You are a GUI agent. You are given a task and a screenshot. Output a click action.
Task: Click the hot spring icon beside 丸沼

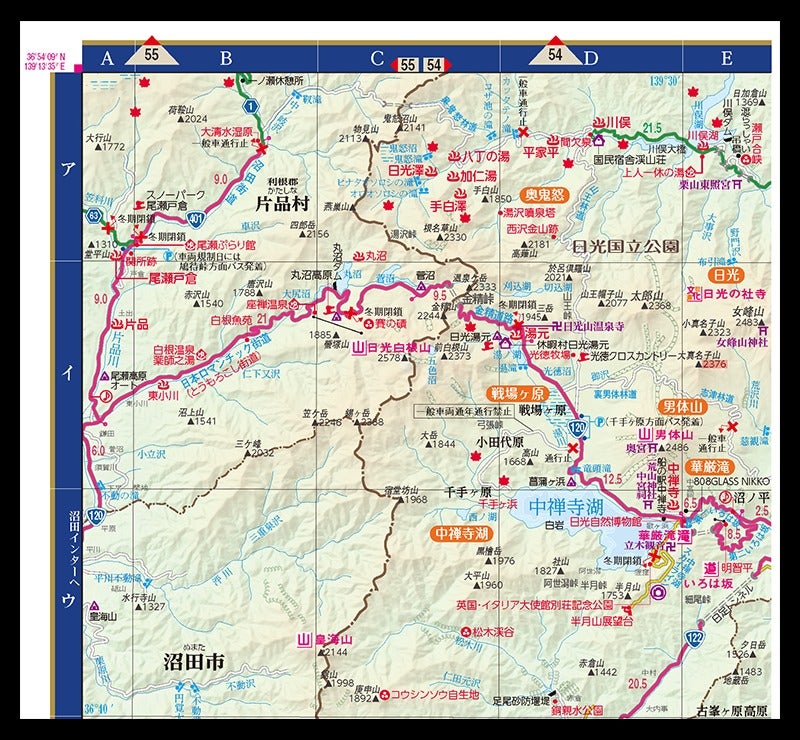[359, 256]
